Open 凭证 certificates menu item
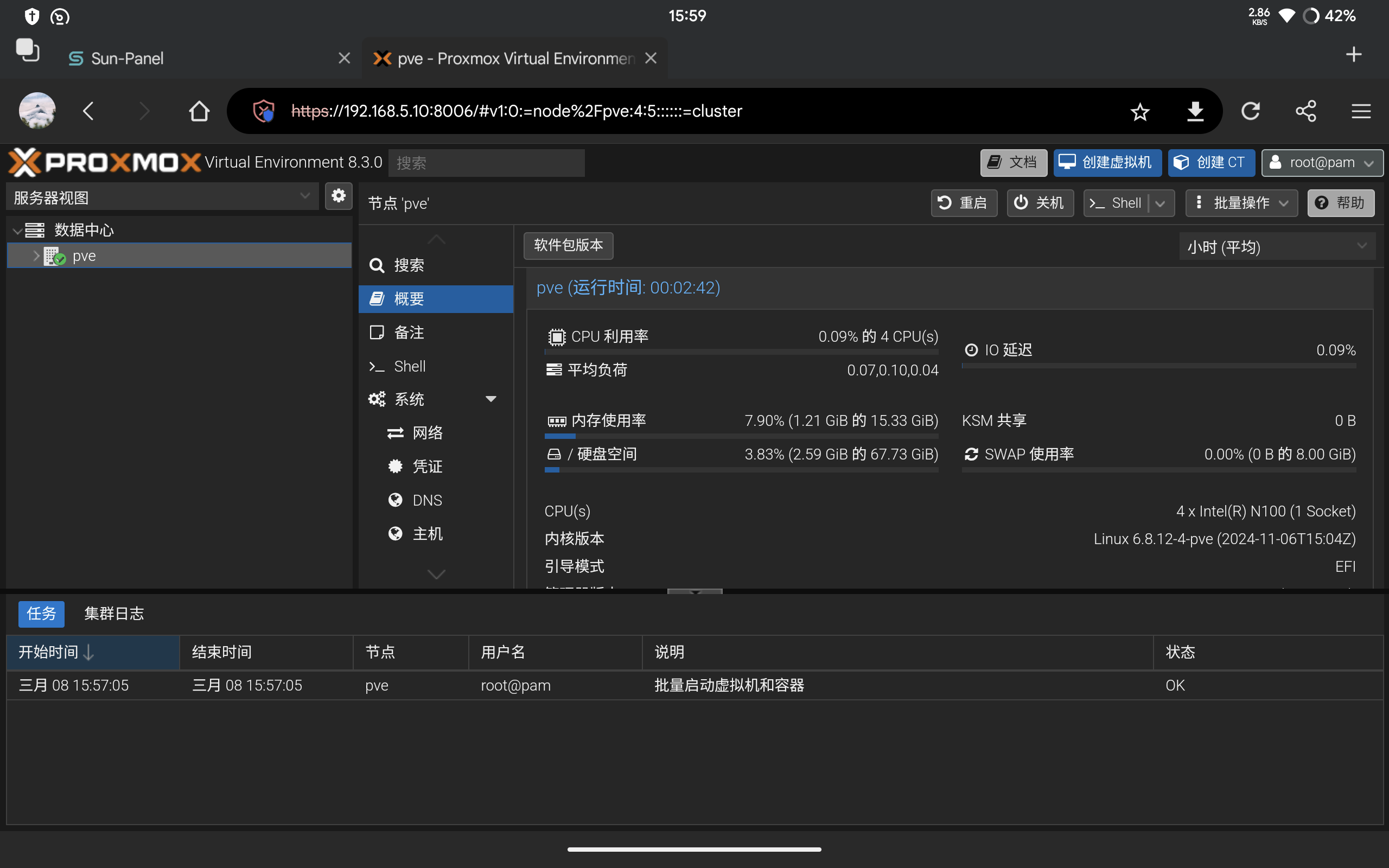Viewport: 1389px width, 868px height. click(x=436, y=467)
